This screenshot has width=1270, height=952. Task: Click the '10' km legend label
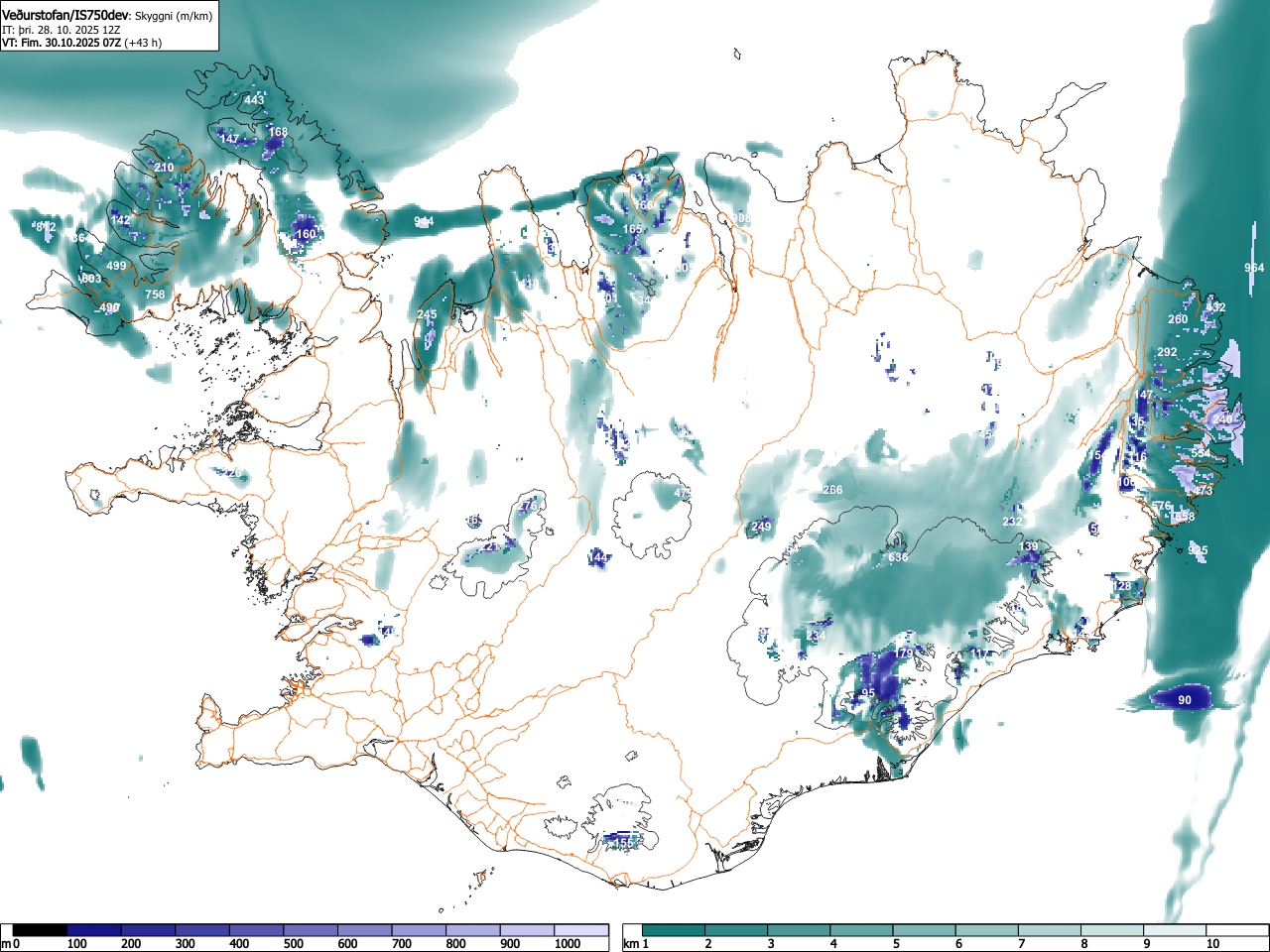click(x=1212, y=944)
